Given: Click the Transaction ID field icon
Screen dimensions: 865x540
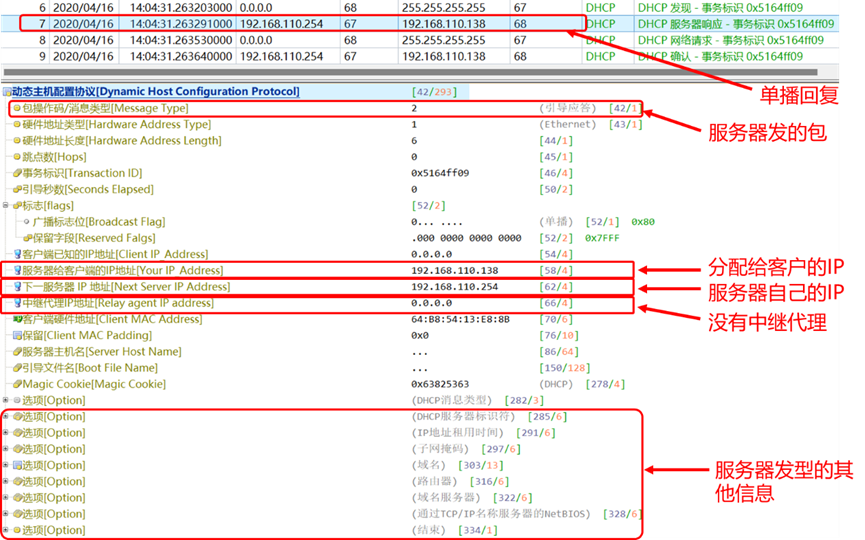Looking at the screenshot, I should click(x=17, y=173).
